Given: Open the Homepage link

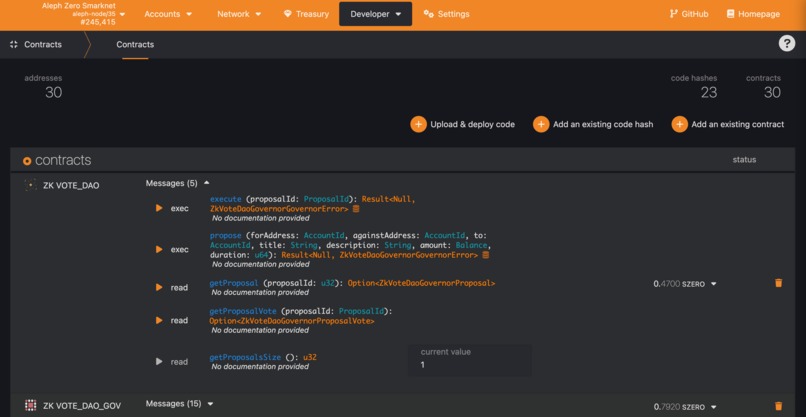Looking at the screenshot, I should 754,14.
